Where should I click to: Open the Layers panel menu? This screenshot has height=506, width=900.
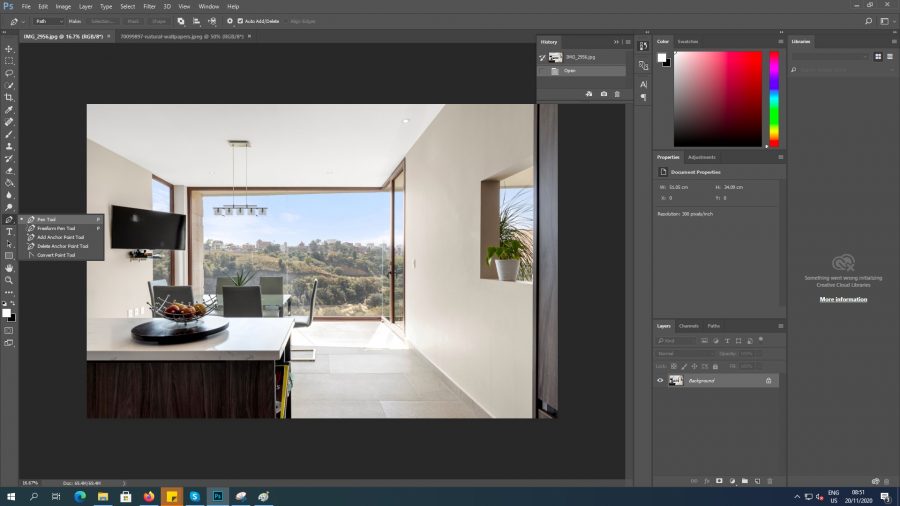coord(781,326)
